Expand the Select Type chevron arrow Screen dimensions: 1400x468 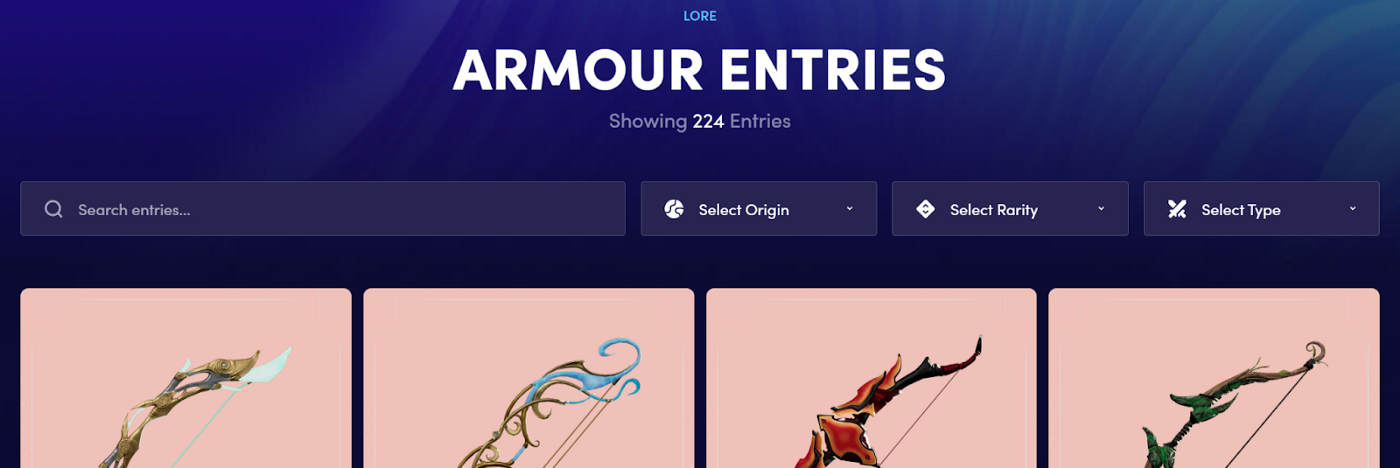click(x=1352, y=208)
